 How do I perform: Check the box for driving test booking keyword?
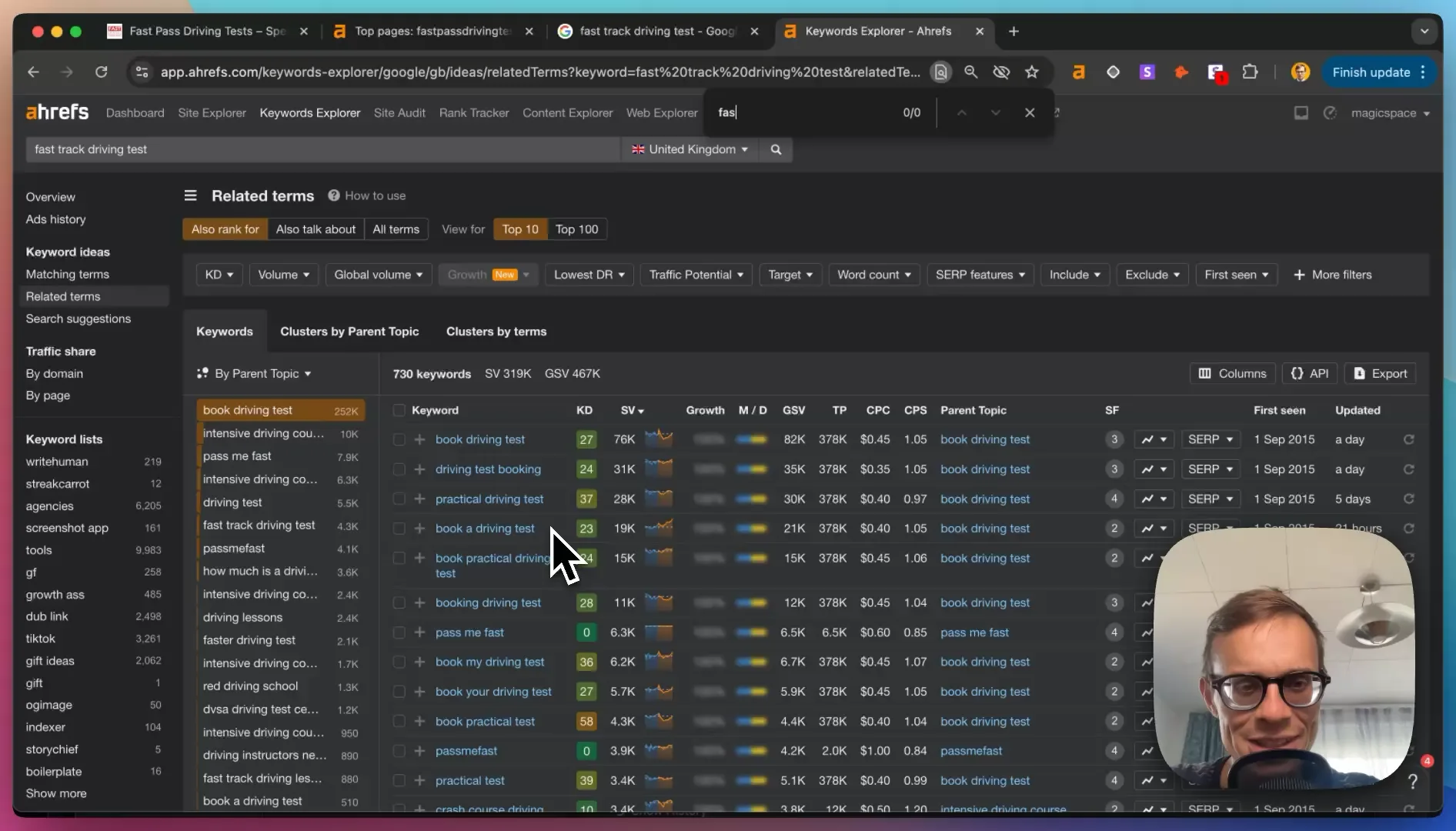pyautogui.click(x=399, y=469)
